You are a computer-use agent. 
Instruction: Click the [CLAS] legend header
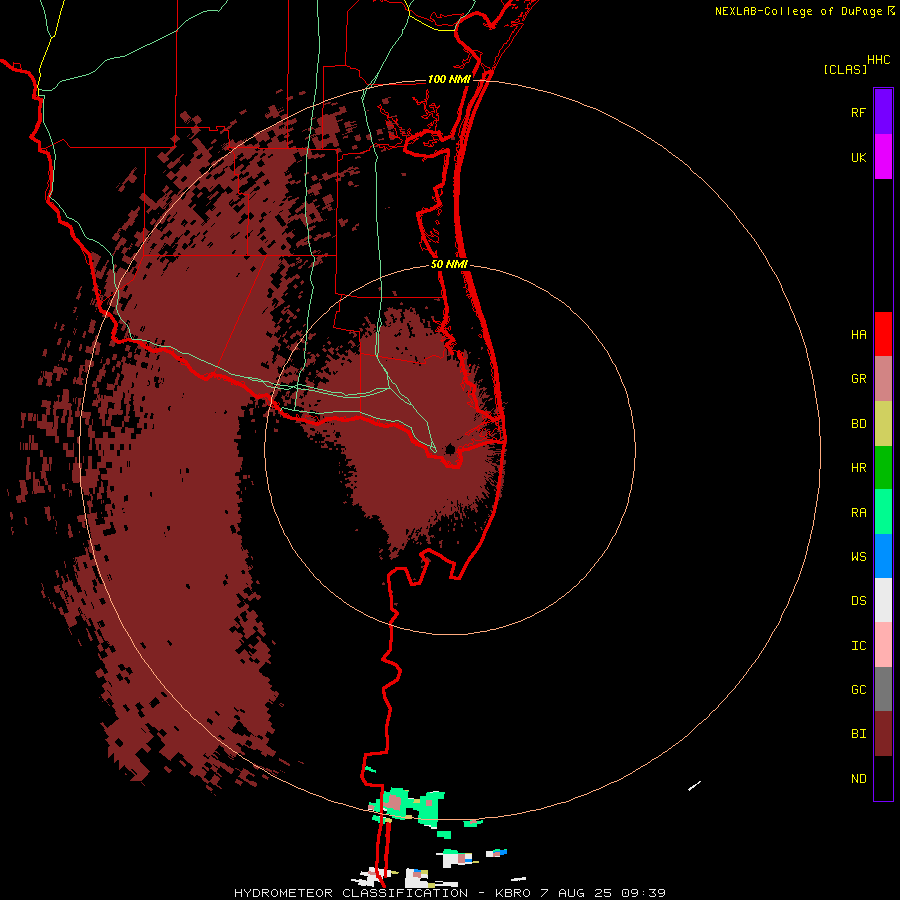click(x=845, y=70)
